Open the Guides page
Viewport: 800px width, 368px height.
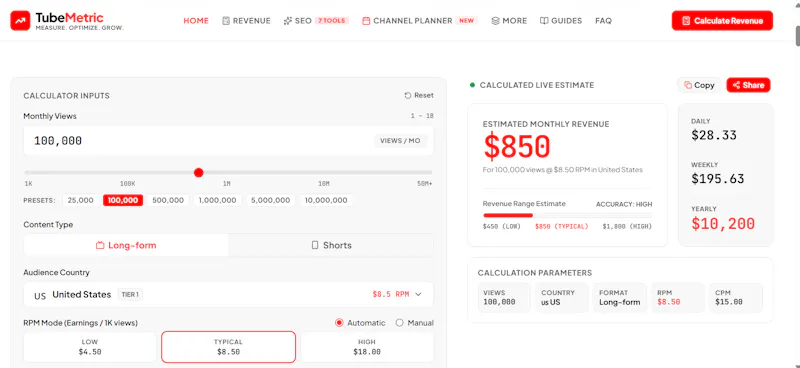[x=561, y=21]
